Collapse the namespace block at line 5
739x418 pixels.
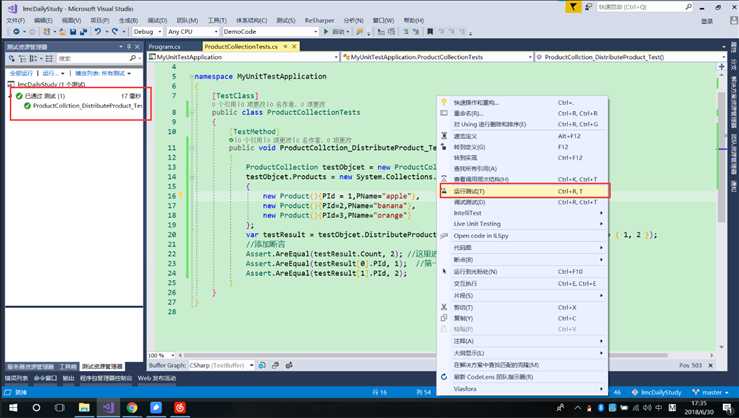[192, 76]
